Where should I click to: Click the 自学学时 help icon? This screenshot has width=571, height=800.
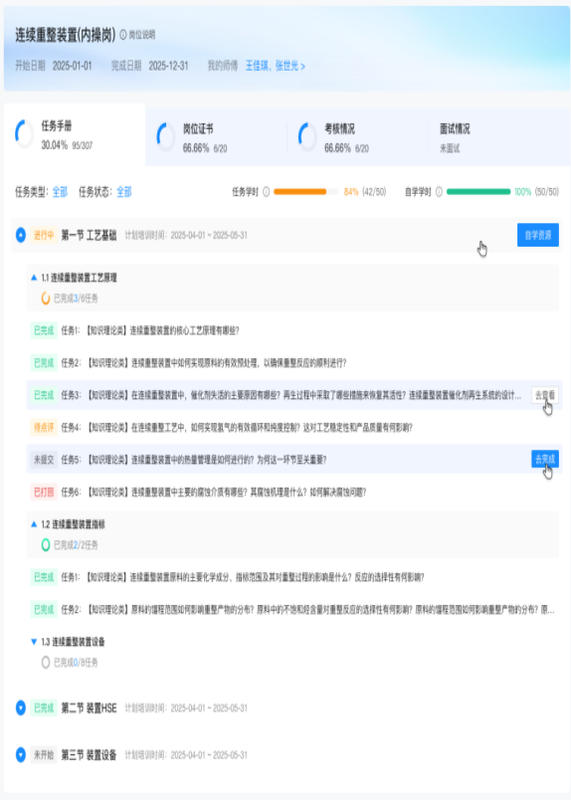[x=438, y=192]
